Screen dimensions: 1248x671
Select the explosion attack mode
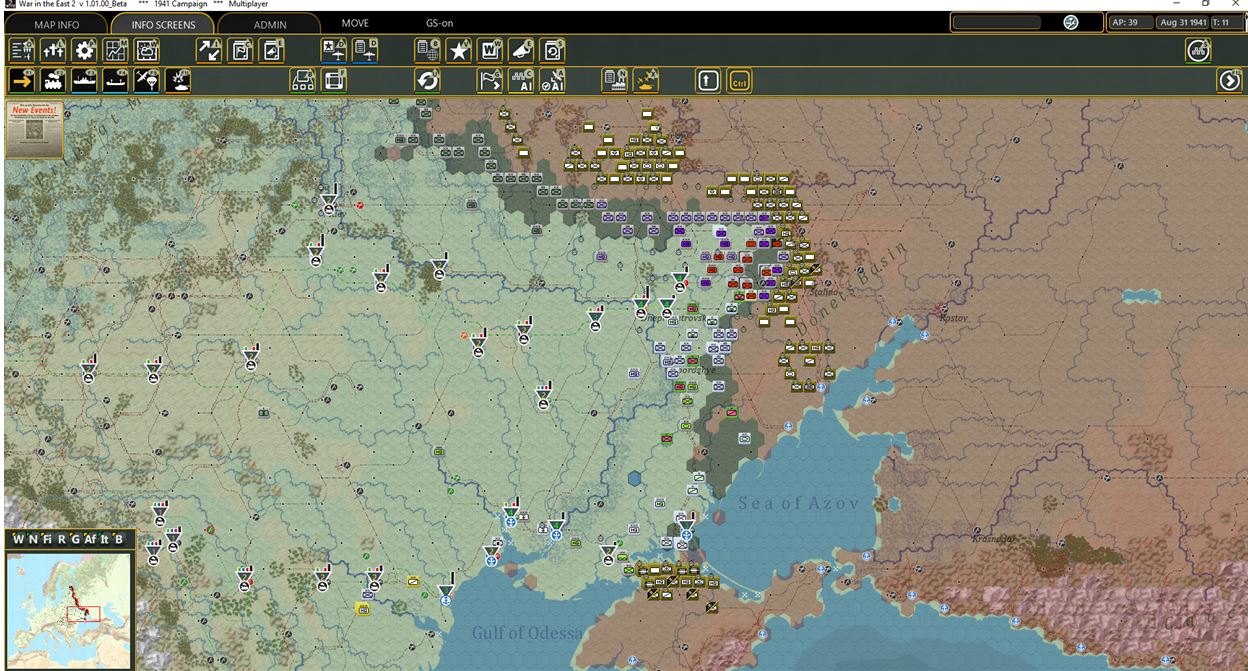tap(179, 80)
